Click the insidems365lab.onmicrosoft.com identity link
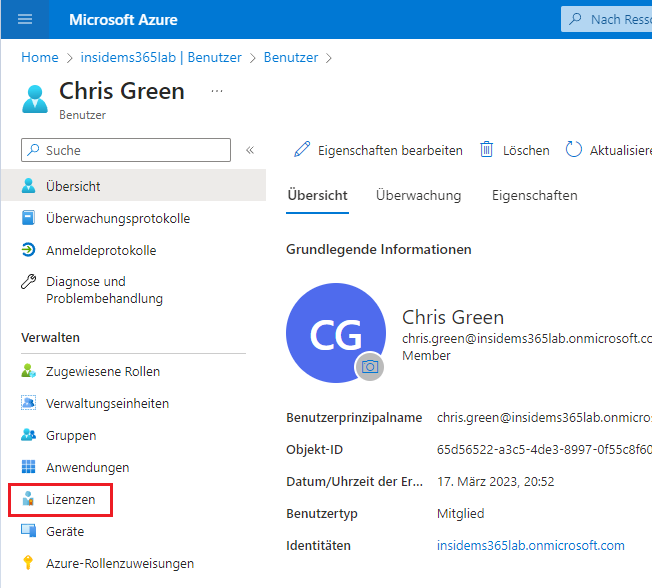 [x=530, y=545]
